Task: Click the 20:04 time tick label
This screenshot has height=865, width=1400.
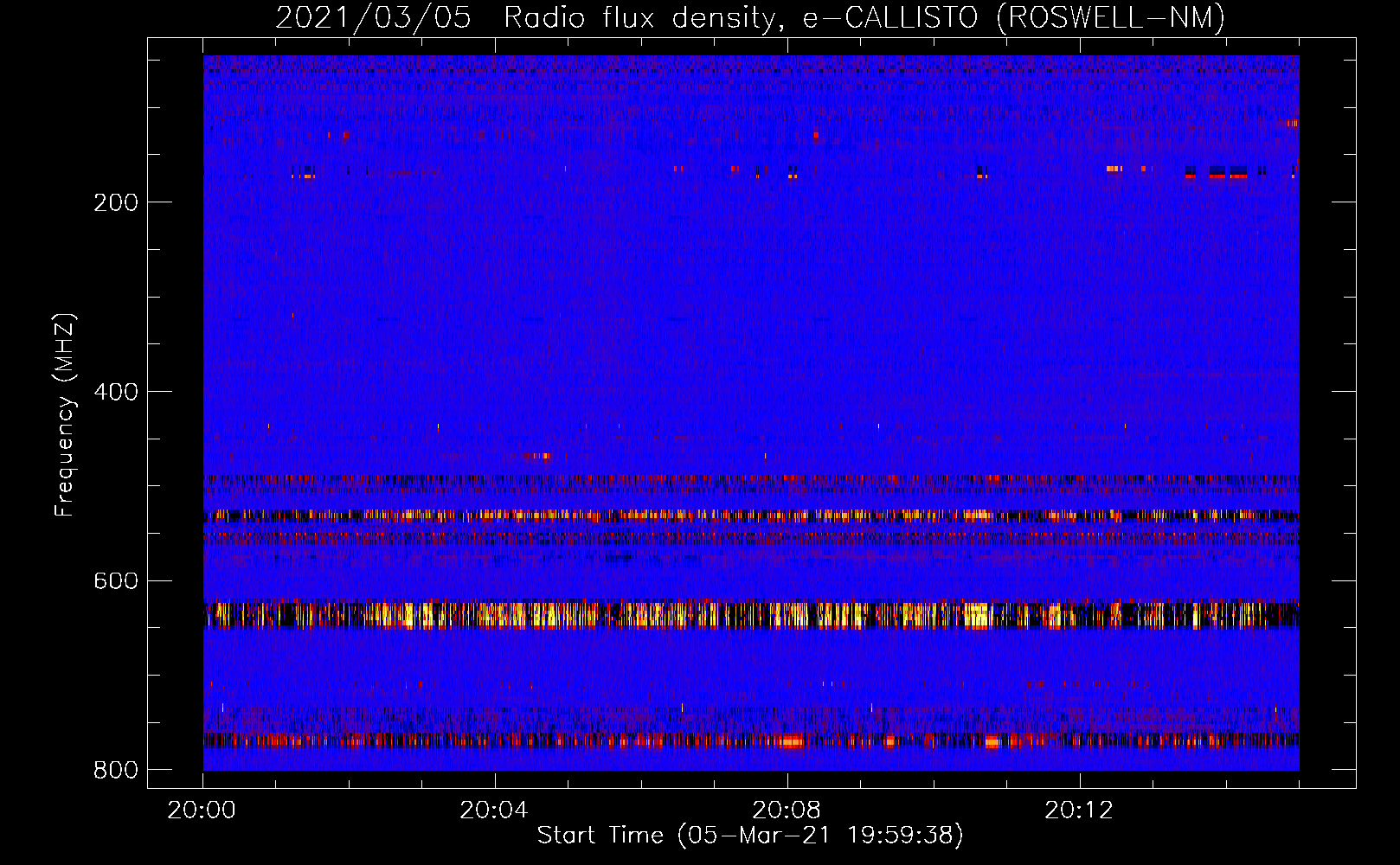Action: pos(494,811)
